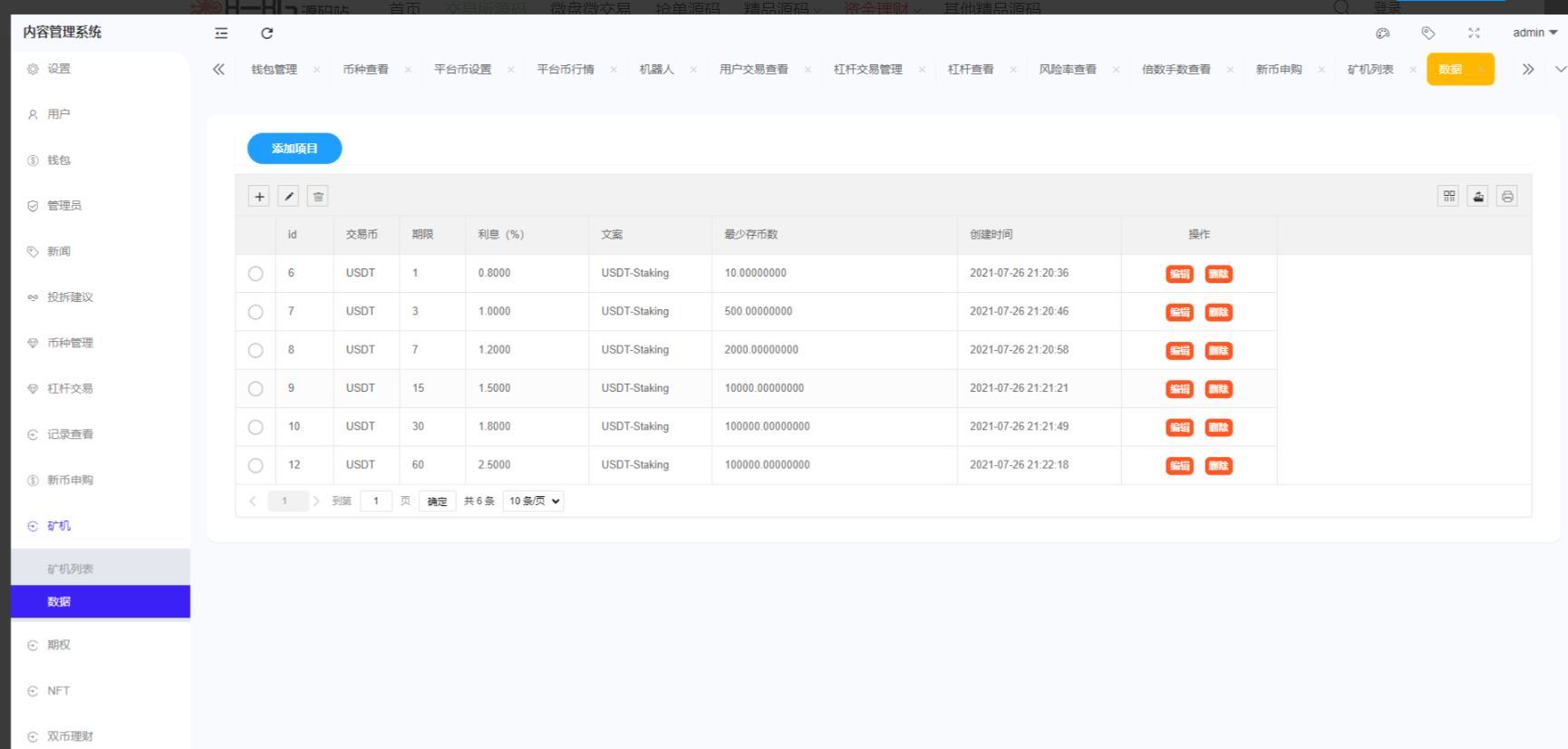Open the admin user dropdown

(x=1534, y=33)
